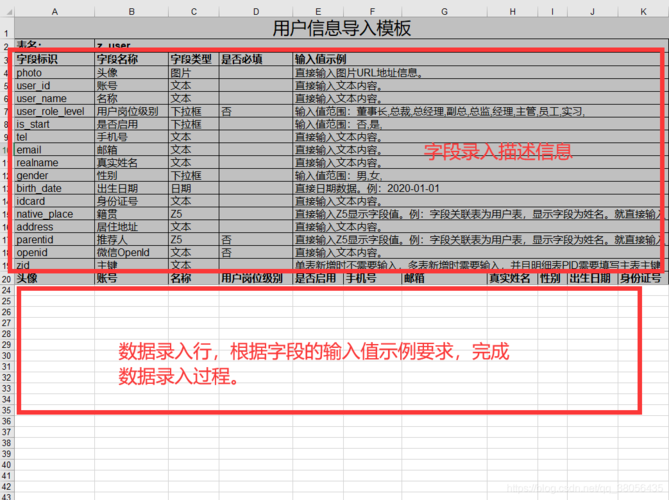Select column J header

pos(593,12)
